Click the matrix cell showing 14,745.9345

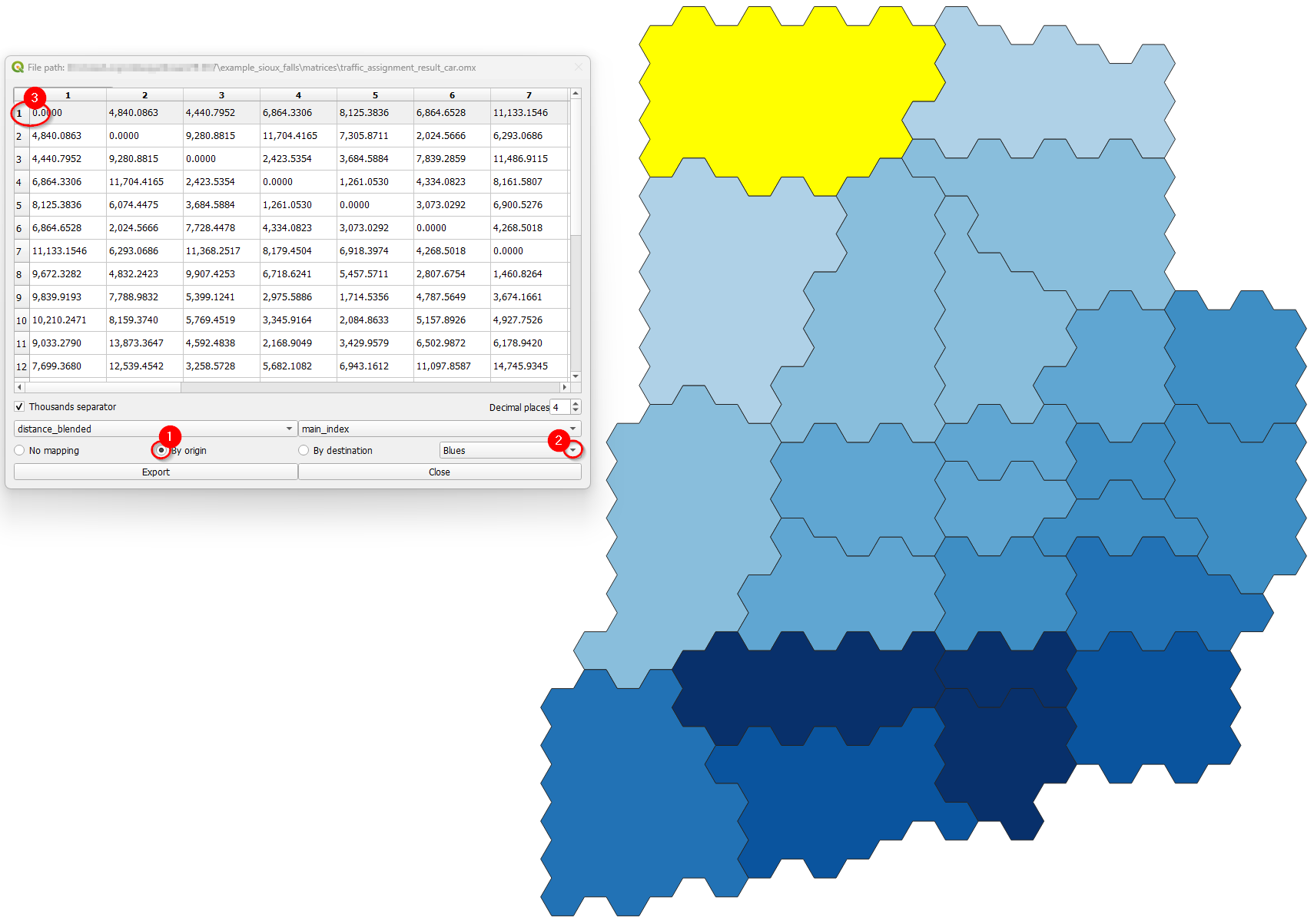tap(529, 366)
